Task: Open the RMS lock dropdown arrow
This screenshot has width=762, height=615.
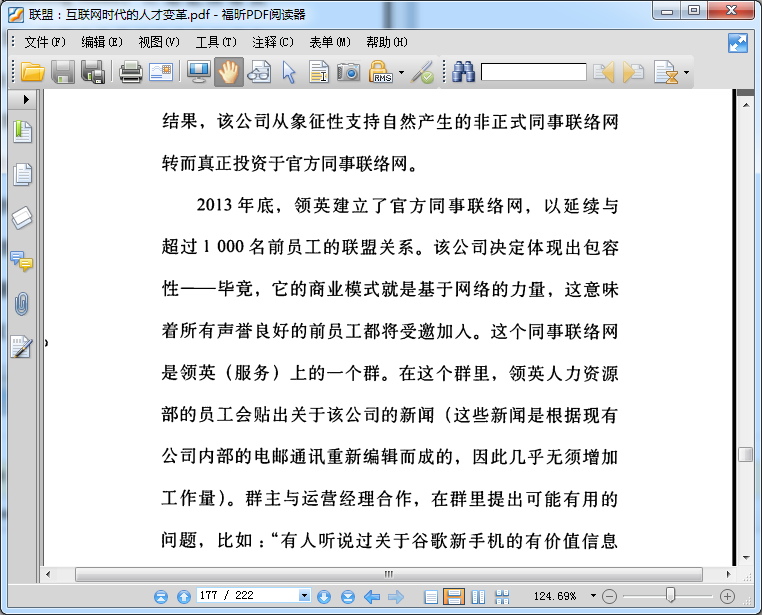Action: coord(401,73)
